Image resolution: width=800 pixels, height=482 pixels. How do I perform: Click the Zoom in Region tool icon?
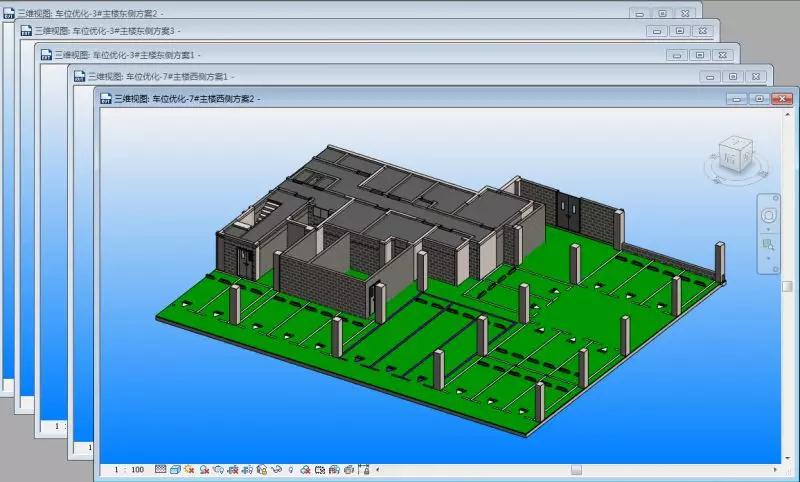pos(768,245)
